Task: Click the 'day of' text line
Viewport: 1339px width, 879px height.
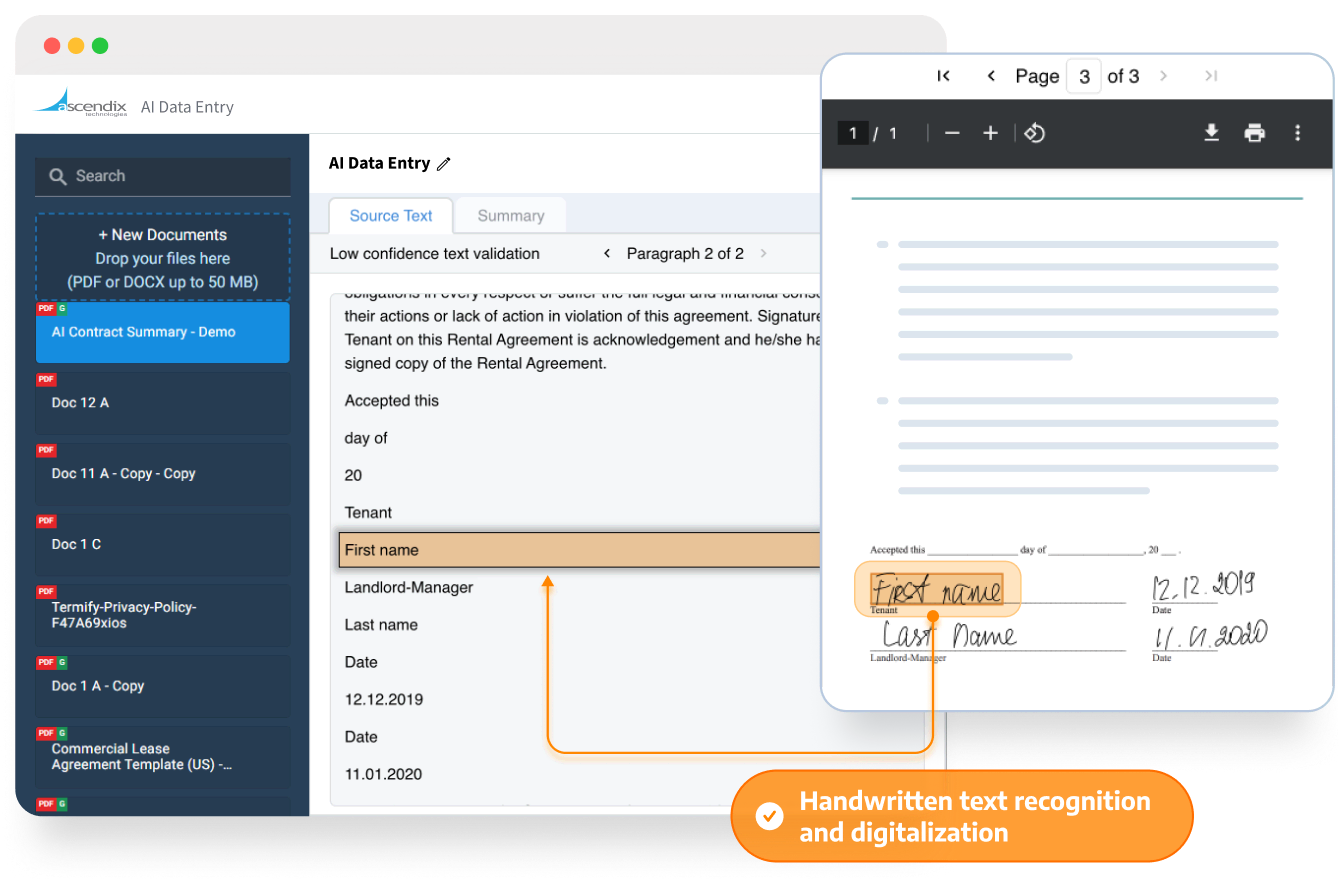Action: pos(366,438)
